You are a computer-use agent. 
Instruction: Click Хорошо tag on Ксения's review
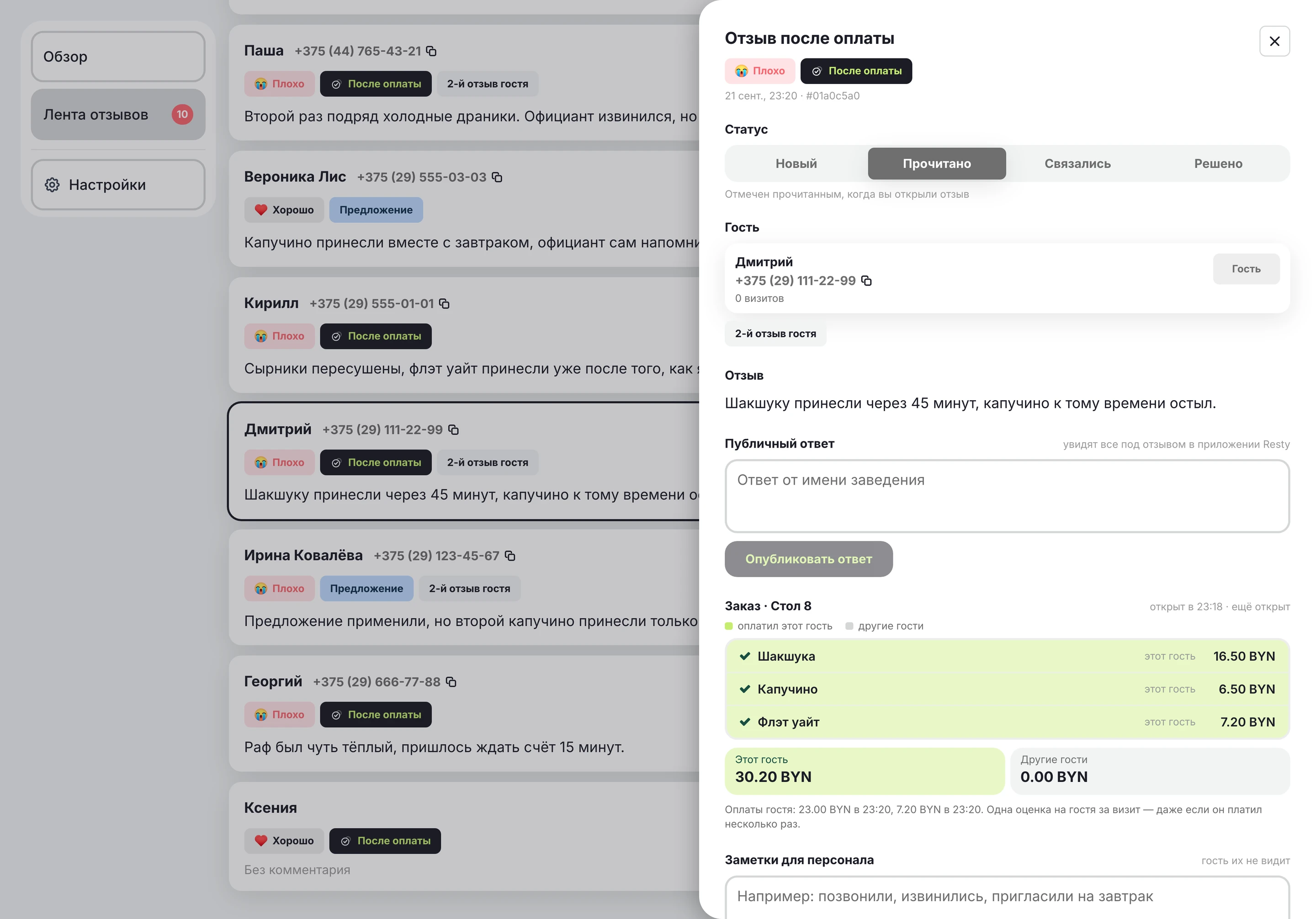284,840
